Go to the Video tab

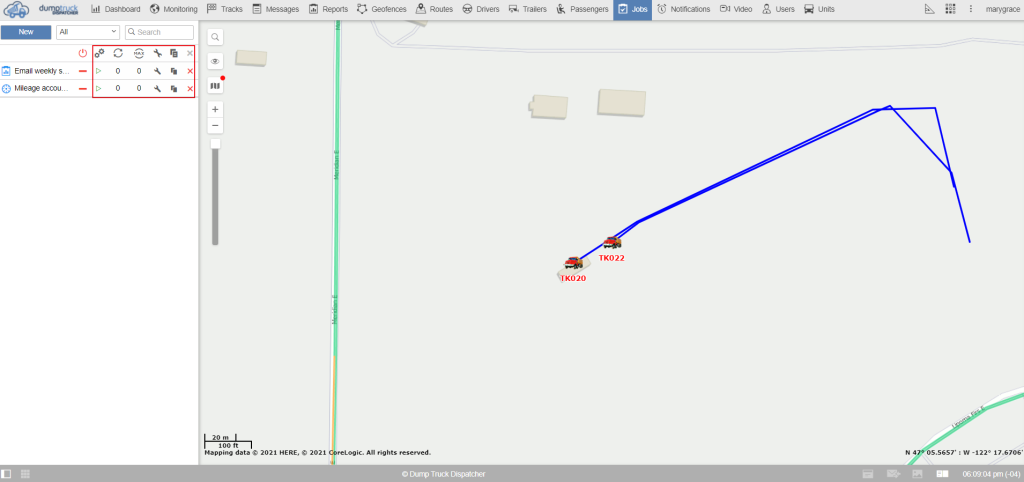(x=735, y=9)
